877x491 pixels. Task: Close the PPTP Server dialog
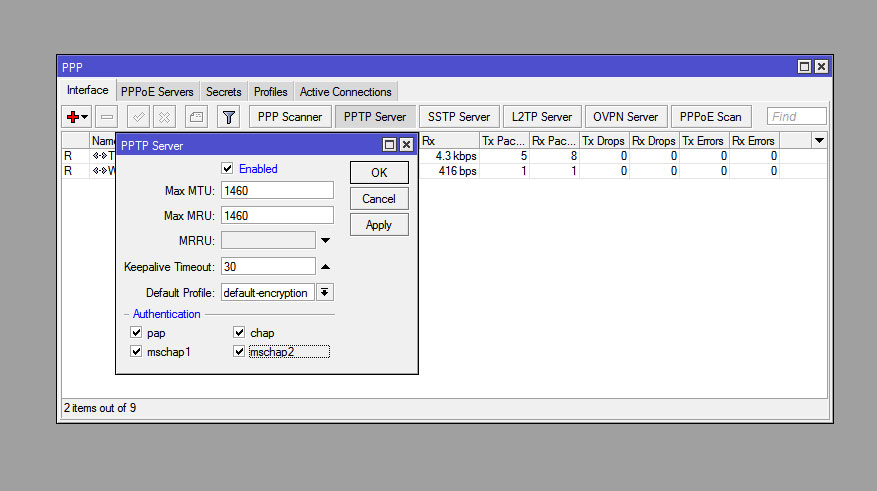click(x=406, y=145)
